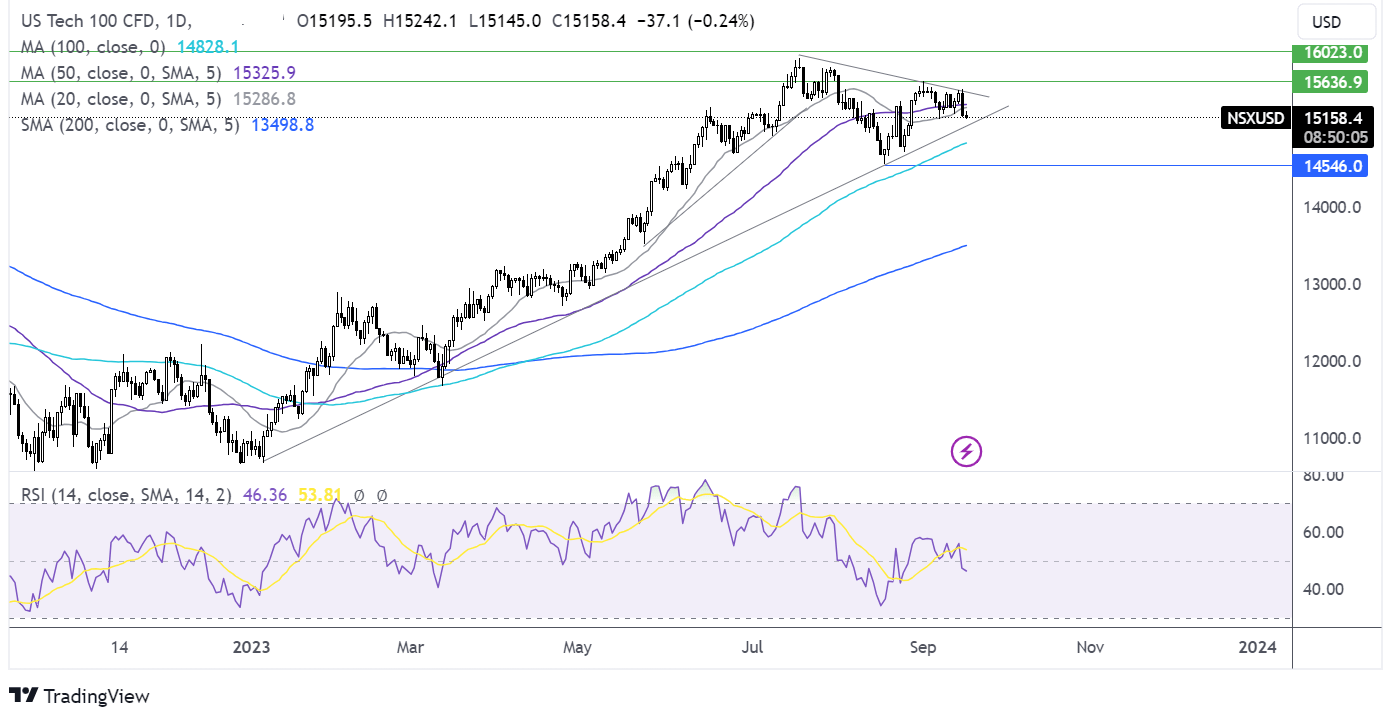The width and height of the screenshot is (1384, 713).
Task: Click the TradingView logo at bottom left
Action: [79, 696]
